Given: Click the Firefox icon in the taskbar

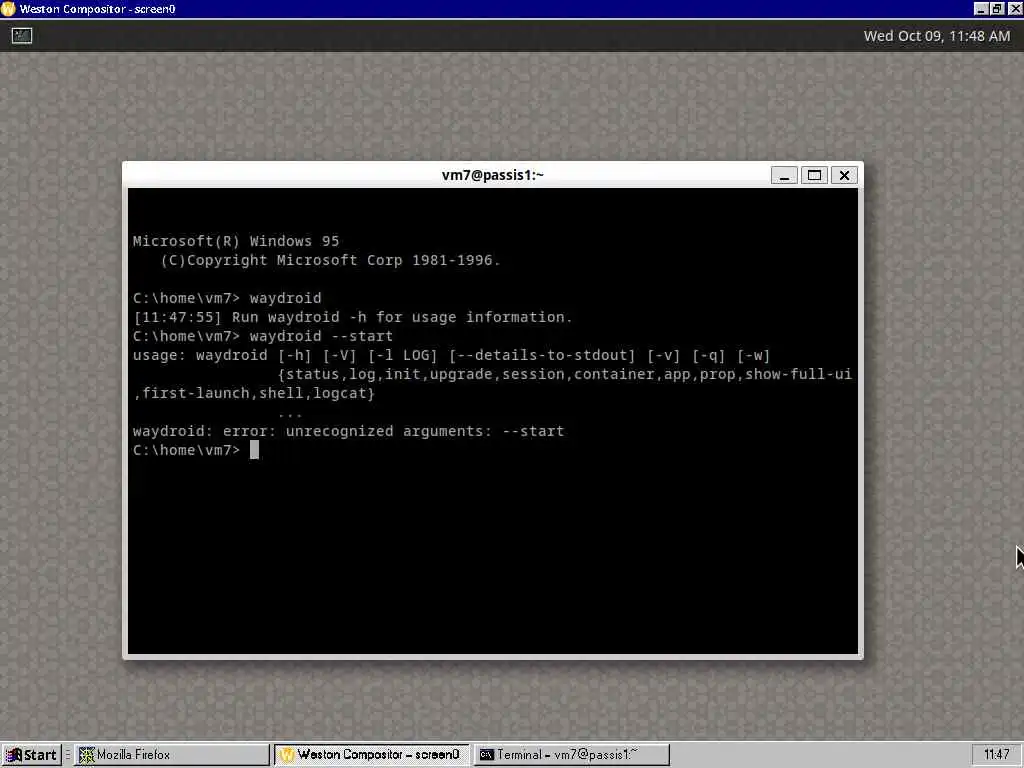Looking at the screenshot, I should [x=86, y=755].
